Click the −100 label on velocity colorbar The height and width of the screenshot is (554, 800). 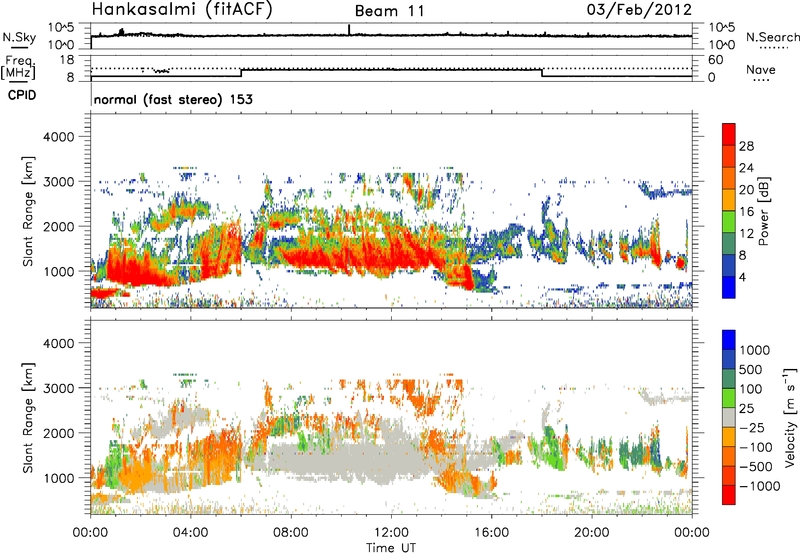tap(756, 447)
